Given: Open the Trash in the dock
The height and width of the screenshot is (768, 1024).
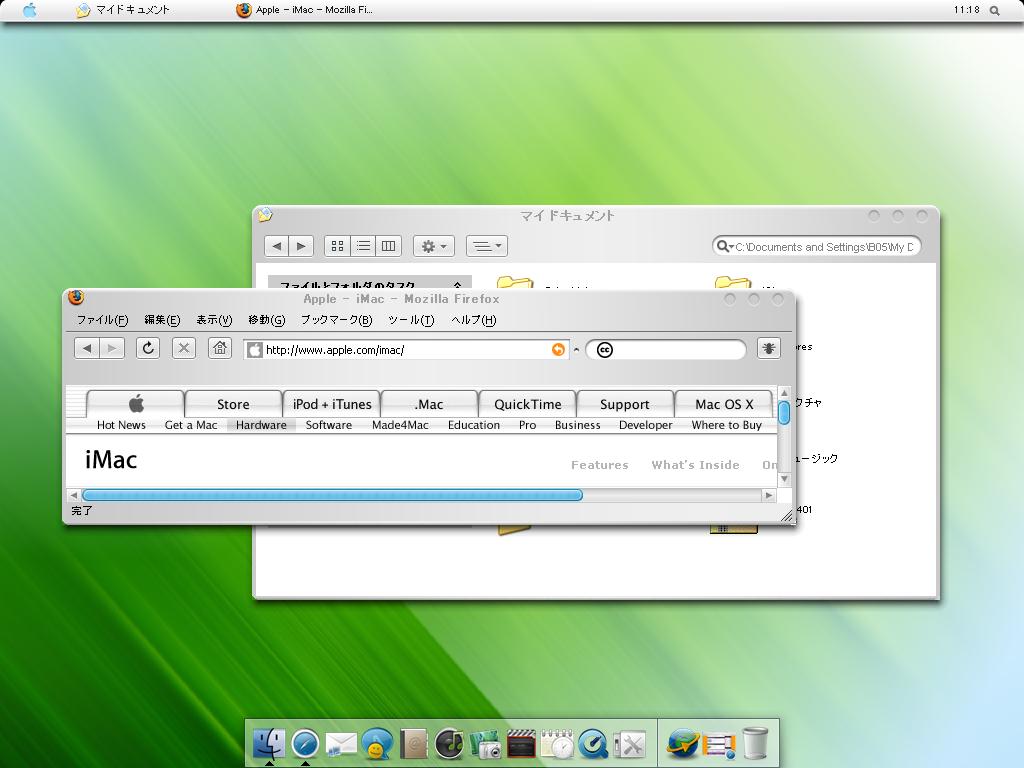Looking at the screenshot, I should click(x=755, y=743).
